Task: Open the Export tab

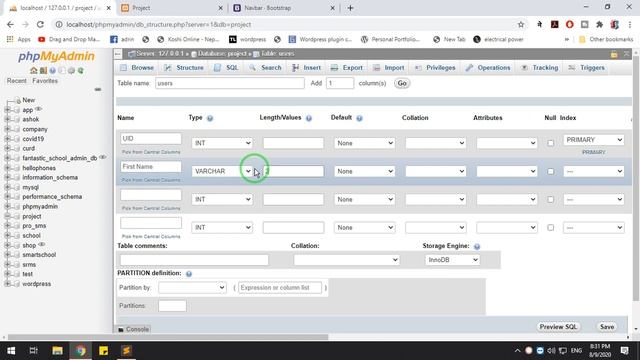Action: tap(347, 68)
